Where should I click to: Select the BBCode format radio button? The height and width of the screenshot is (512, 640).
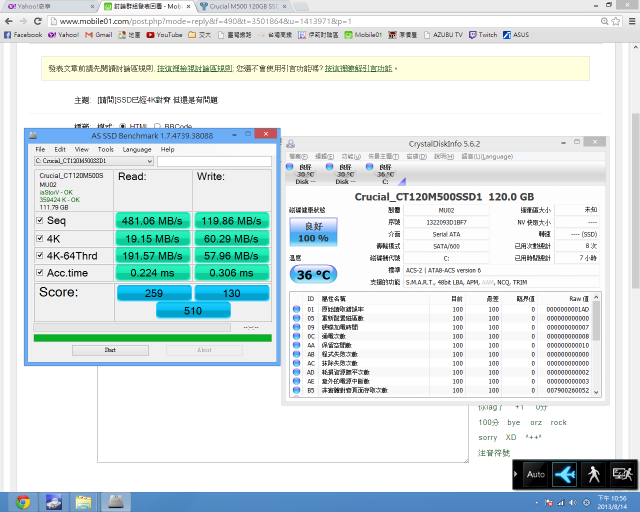click(x=157, y=126)
